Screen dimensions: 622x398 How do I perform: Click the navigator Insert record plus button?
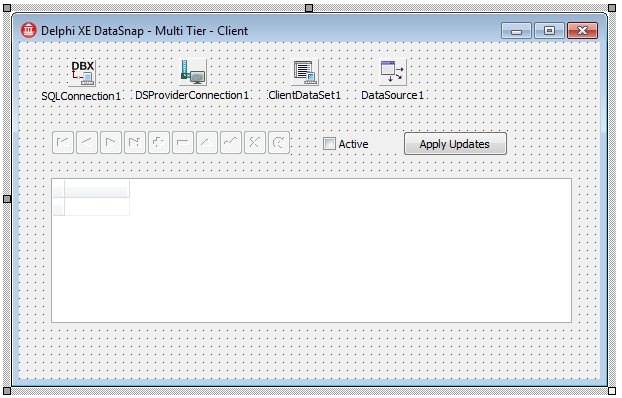click(159, 142)
